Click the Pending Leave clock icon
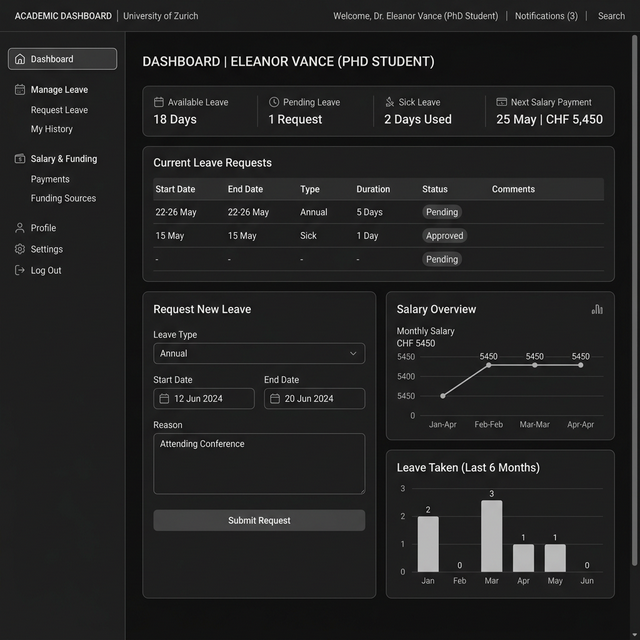Screen dimensions: 640x640 click(x=274, y=102)
